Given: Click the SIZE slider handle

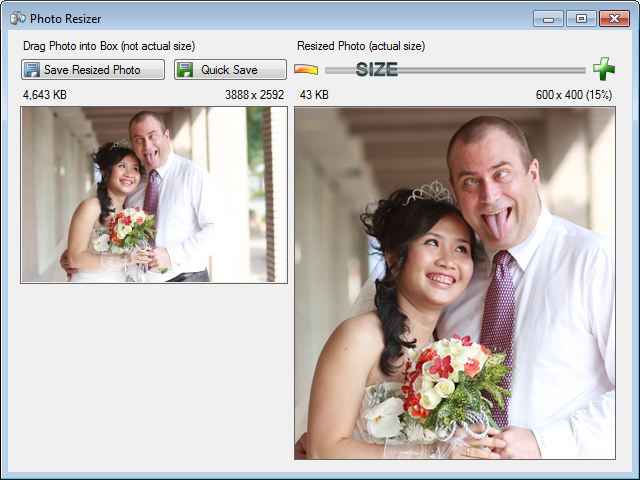Looking at the screenshot, I should pos(376,70).
